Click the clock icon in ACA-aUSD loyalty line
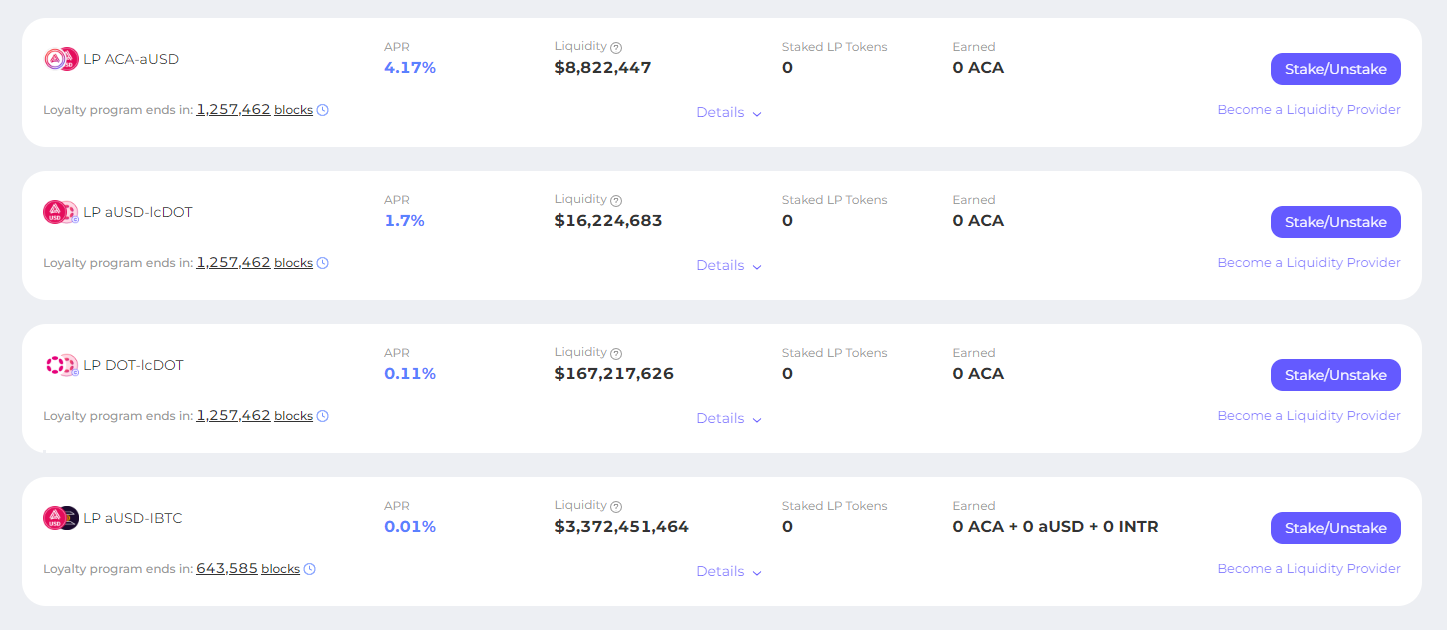This screenshot has width=1447, height=630. tap(323, 110)
